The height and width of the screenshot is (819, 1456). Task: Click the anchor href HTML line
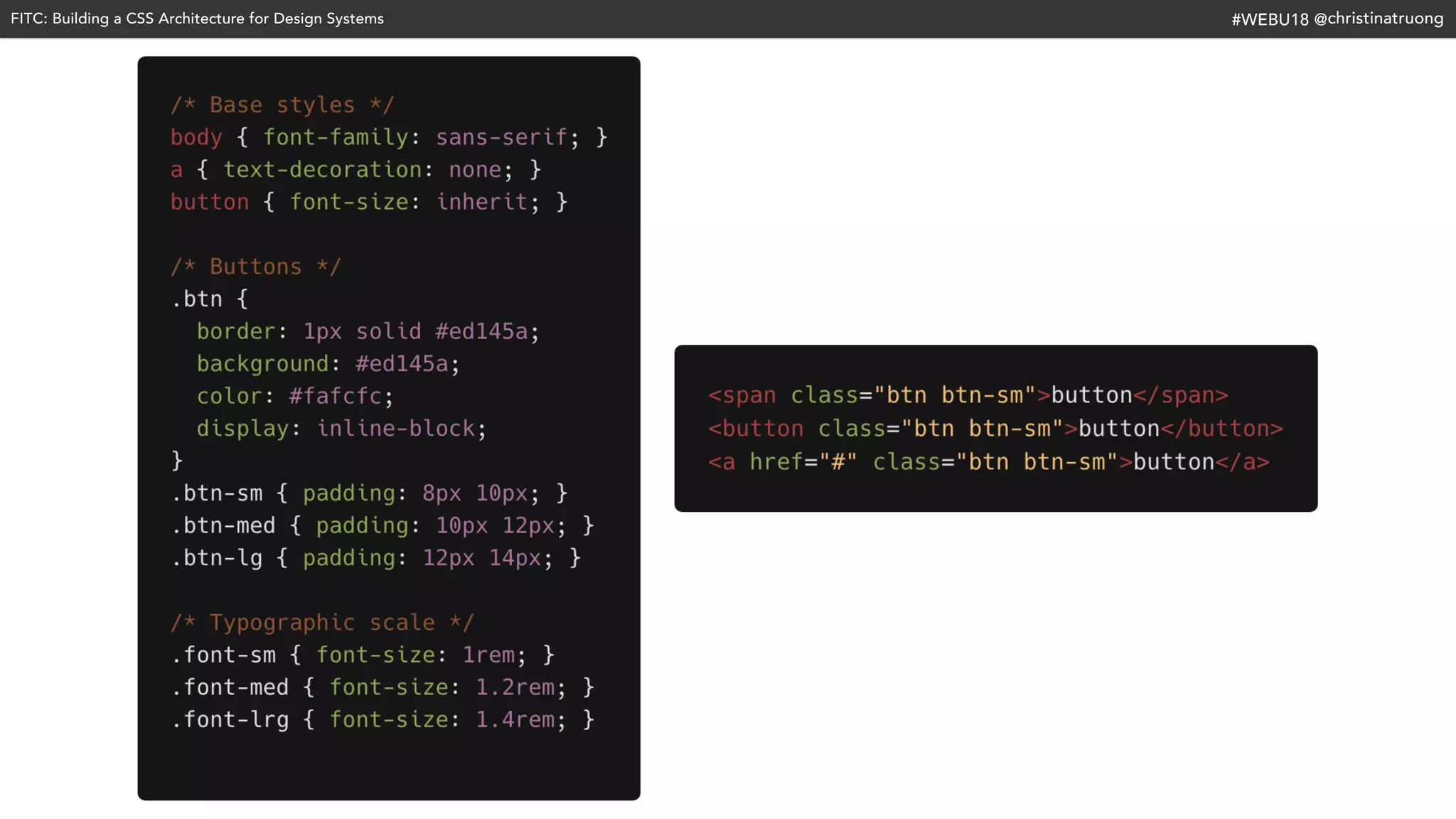point(988,462)
